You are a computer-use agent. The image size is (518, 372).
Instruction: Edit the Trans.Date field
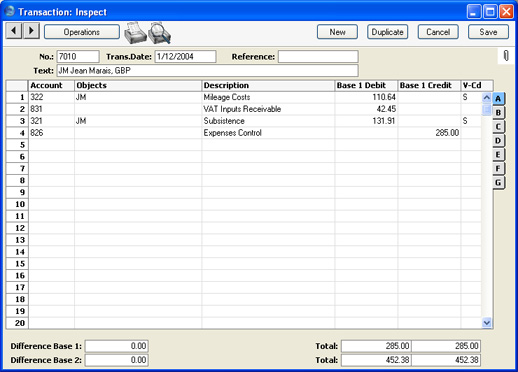[185, 57]
